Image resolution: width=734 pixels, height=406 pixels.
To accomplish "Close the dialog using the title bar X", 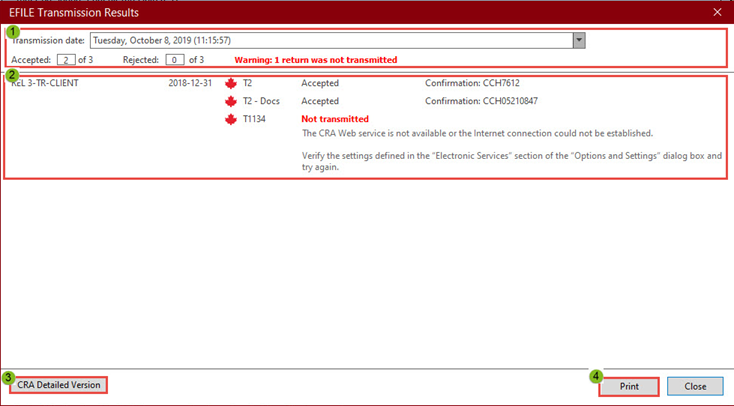I will (x=716, y=12).
